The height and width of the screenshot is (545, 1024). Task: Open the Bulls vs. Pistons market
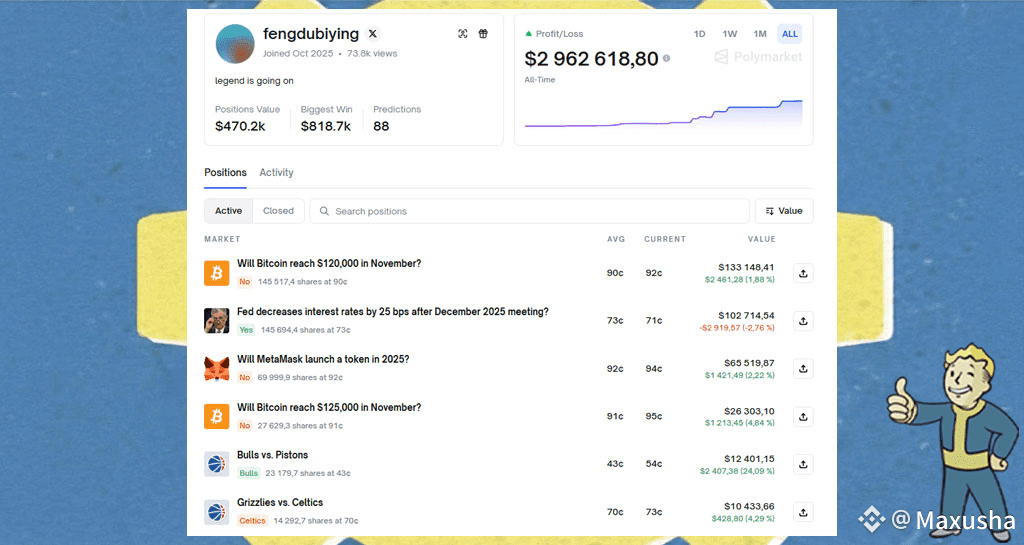[272, 455]
